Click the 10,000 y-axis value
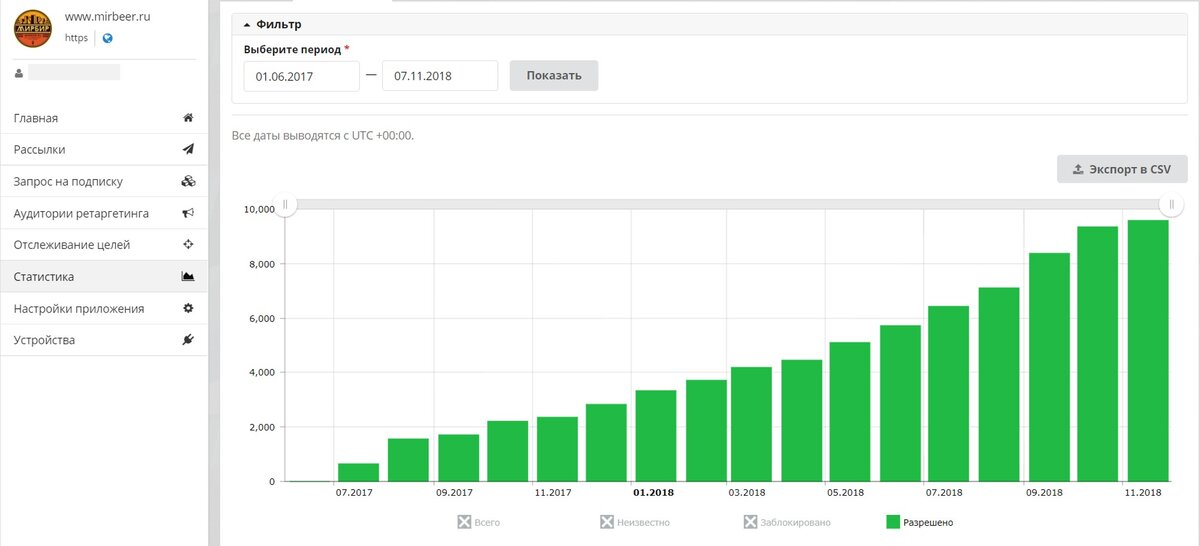The width and height of the screenshot is (1200, 546). (260, 210)
